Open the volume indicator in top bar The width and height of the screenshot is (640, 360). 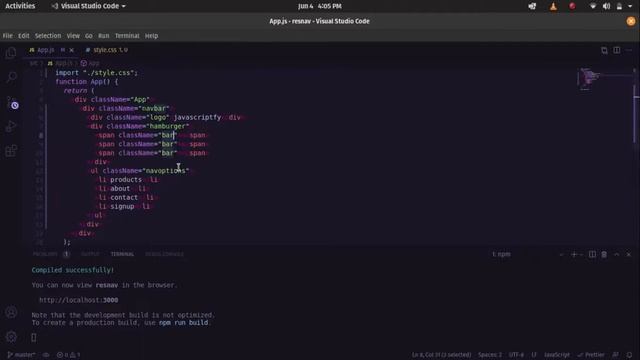coord(606,6)
